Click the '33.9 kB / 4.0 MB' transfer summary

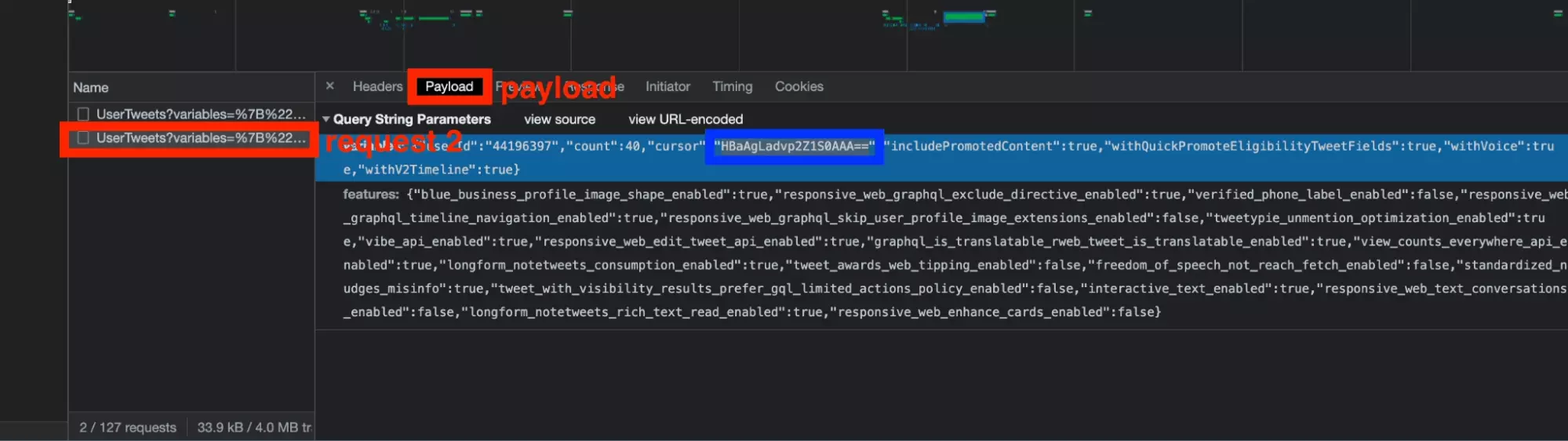[253, 428]
